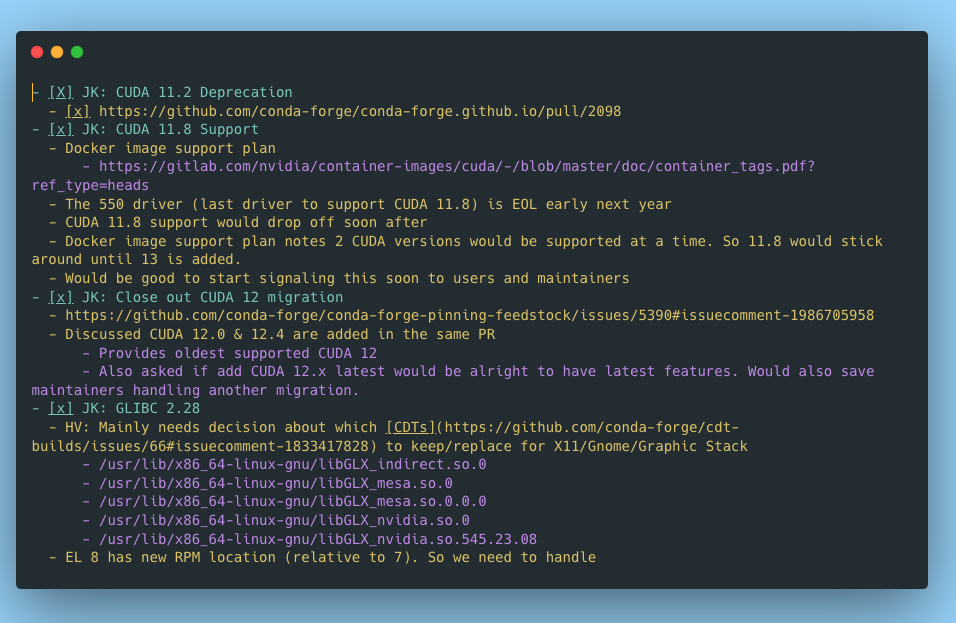This screenshot has height=623, width=956.
Task: Click the libGLX_mesa.so.0.0.0 path line
Action: (x=292, y=501)
